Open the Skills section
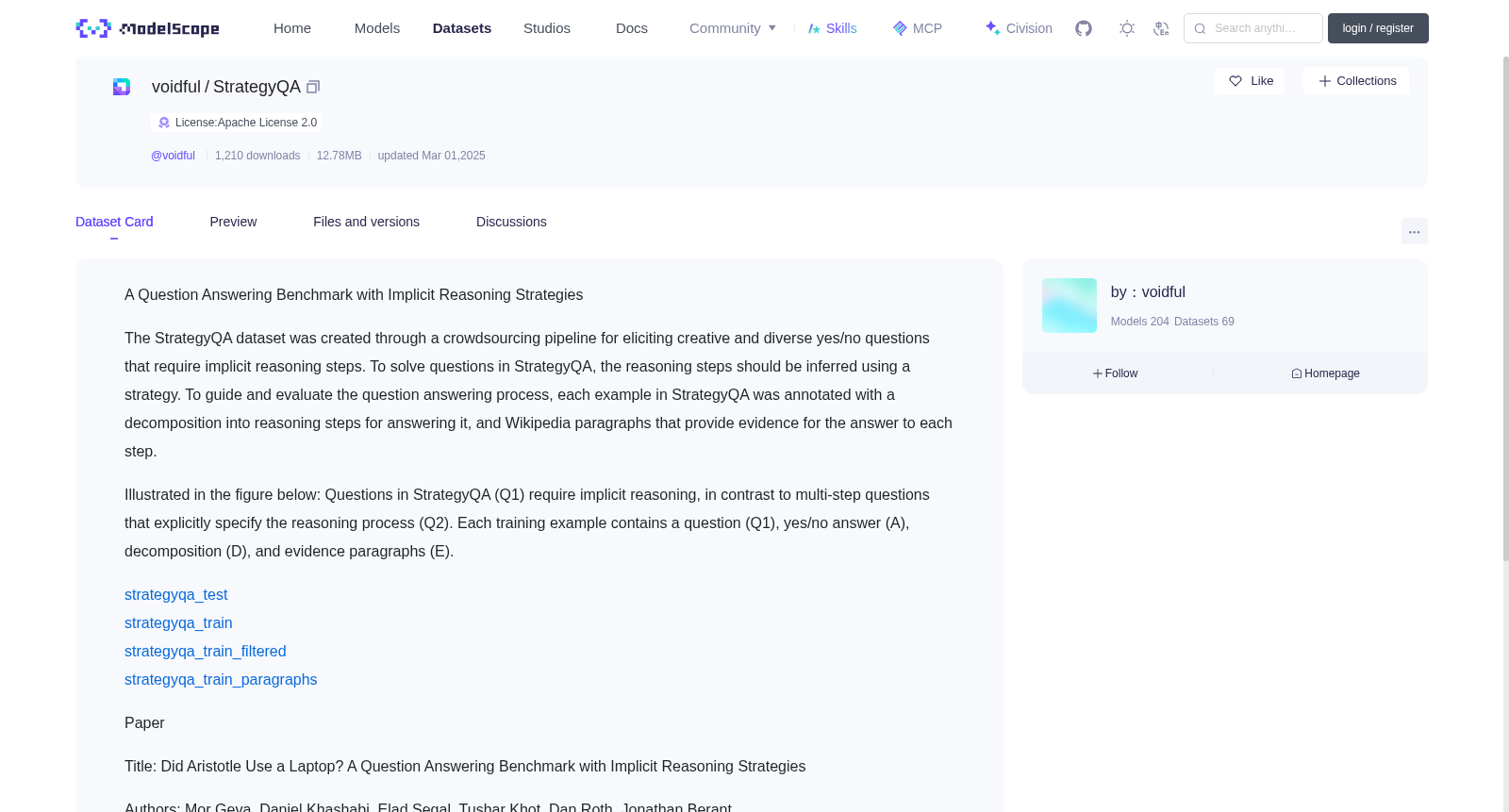This screenshot has height=812, width=1509. 832,28
